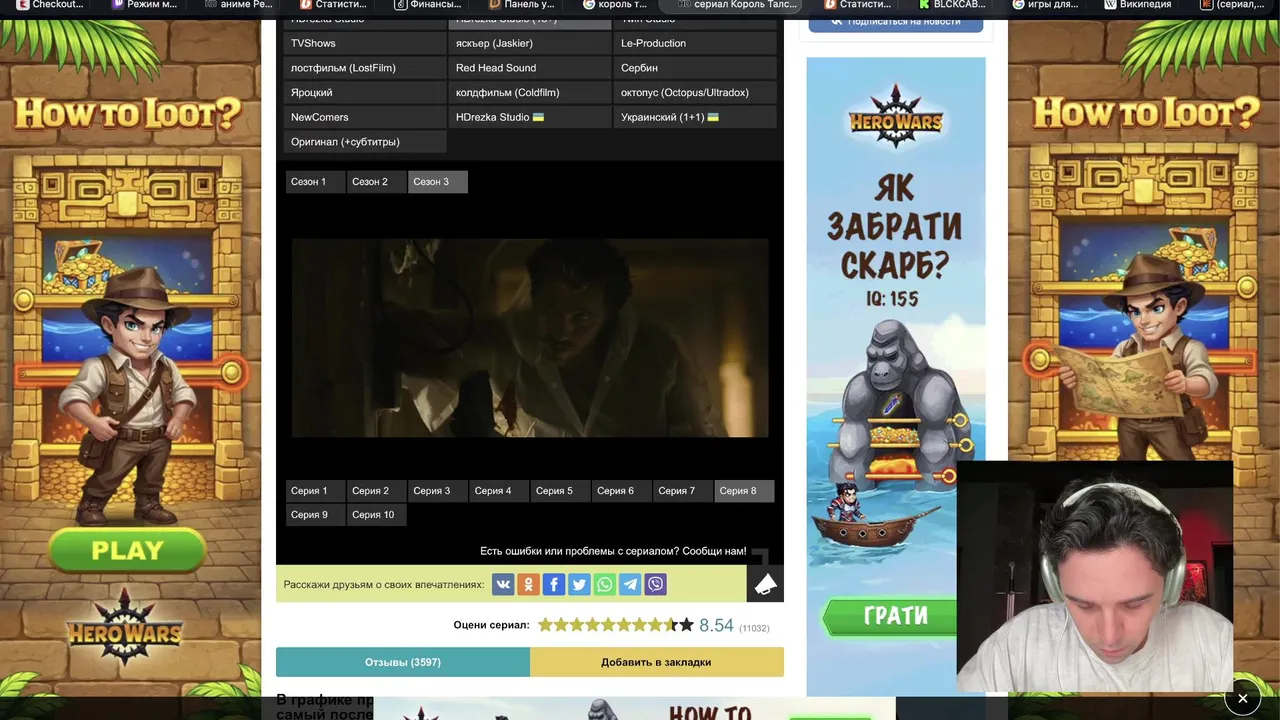The image size is (1280, 720).
Task: Open Hero Wars logo in sidebar ad
Action: pos(895,117)
